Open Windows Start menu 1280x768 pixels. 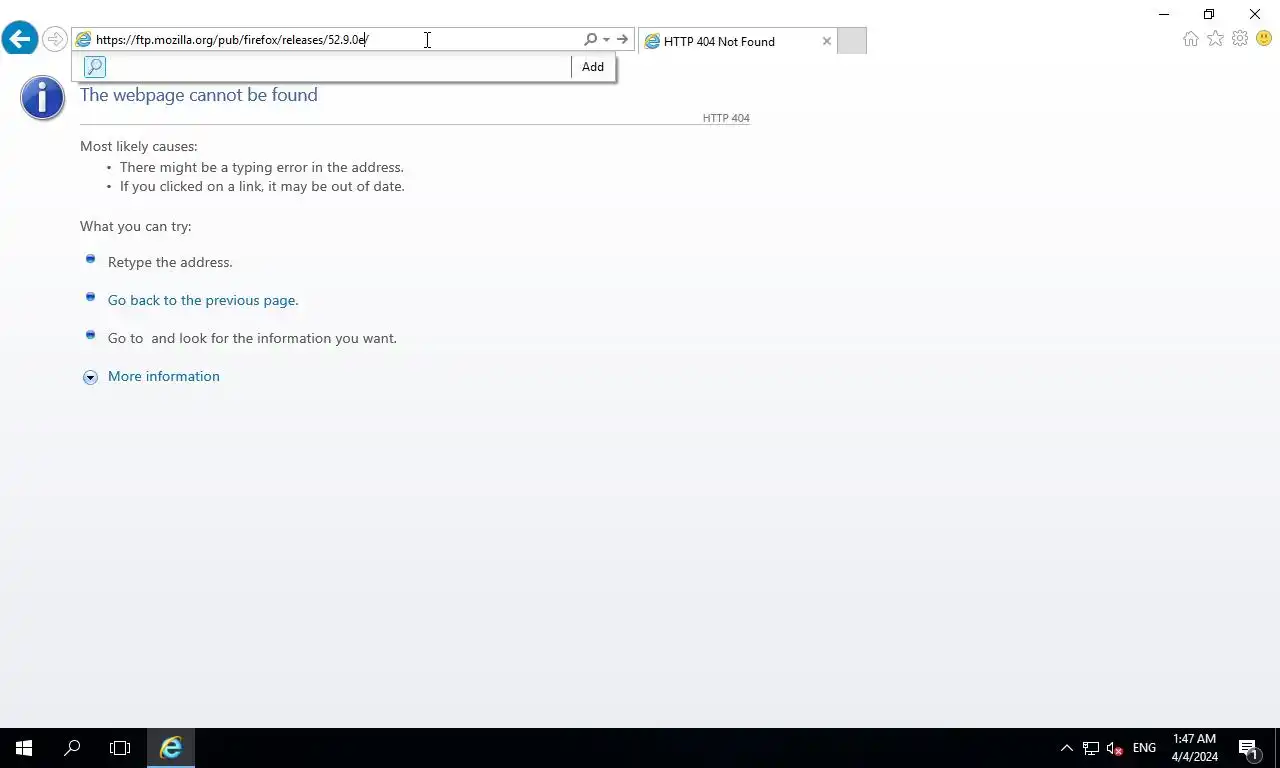coord(24,748)
